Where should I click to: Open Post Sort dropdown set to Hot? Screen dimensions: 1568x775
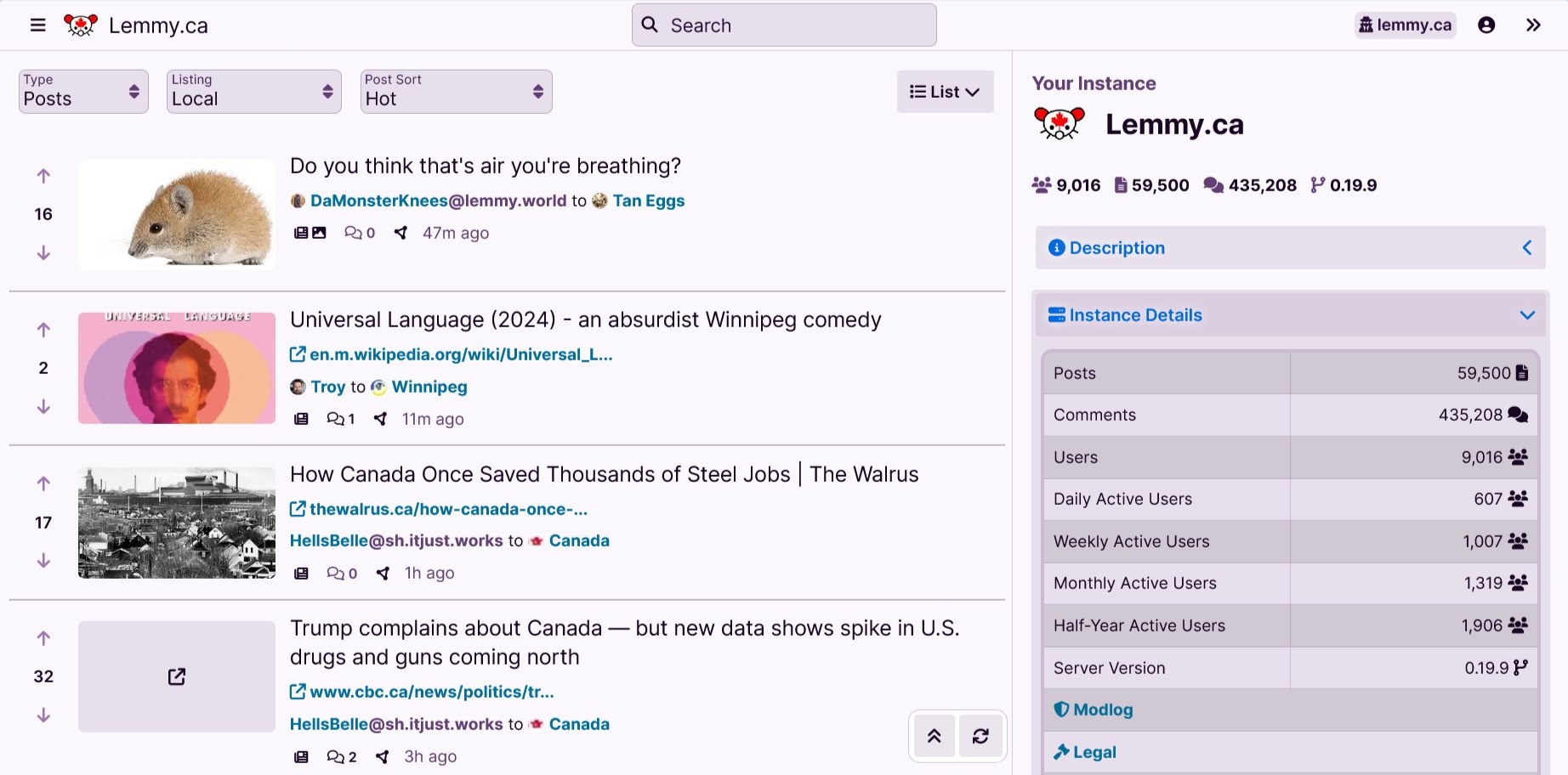tap(456, 92)
